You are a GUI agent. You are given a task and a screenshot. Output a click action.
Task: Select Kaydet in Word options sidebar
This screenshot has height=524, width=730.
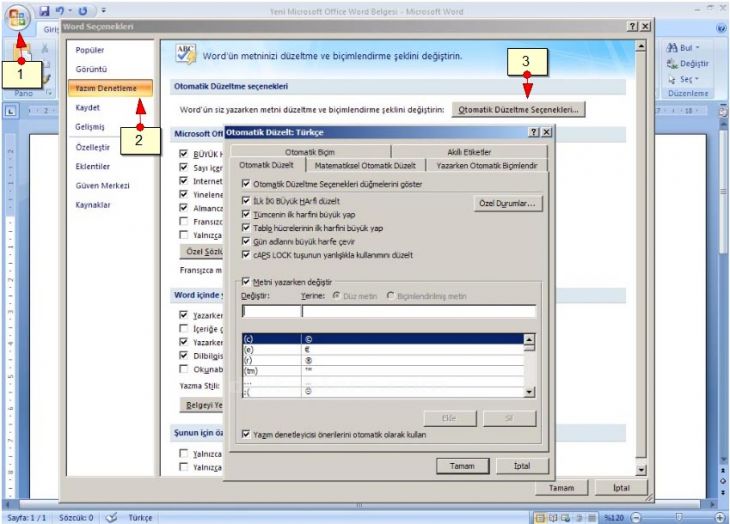(88, 107)
